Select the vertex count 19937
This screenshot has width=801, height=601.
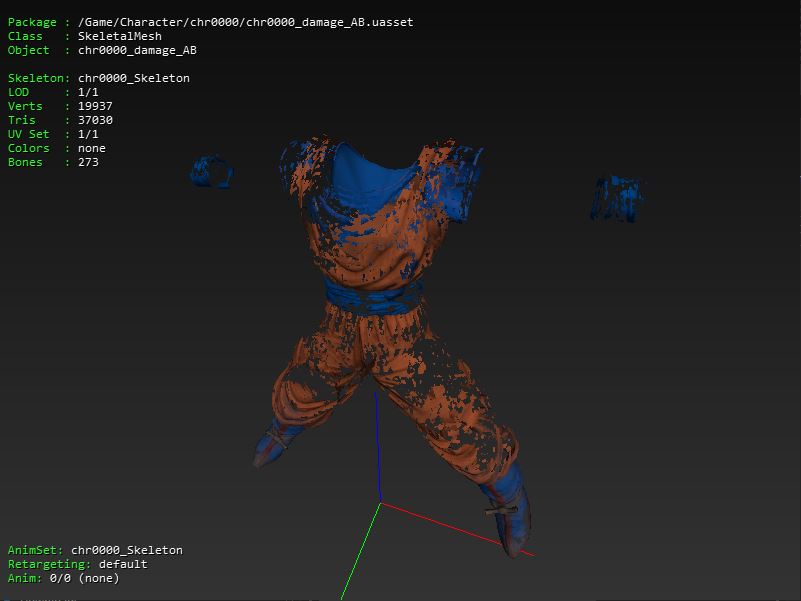click(95, 106)
